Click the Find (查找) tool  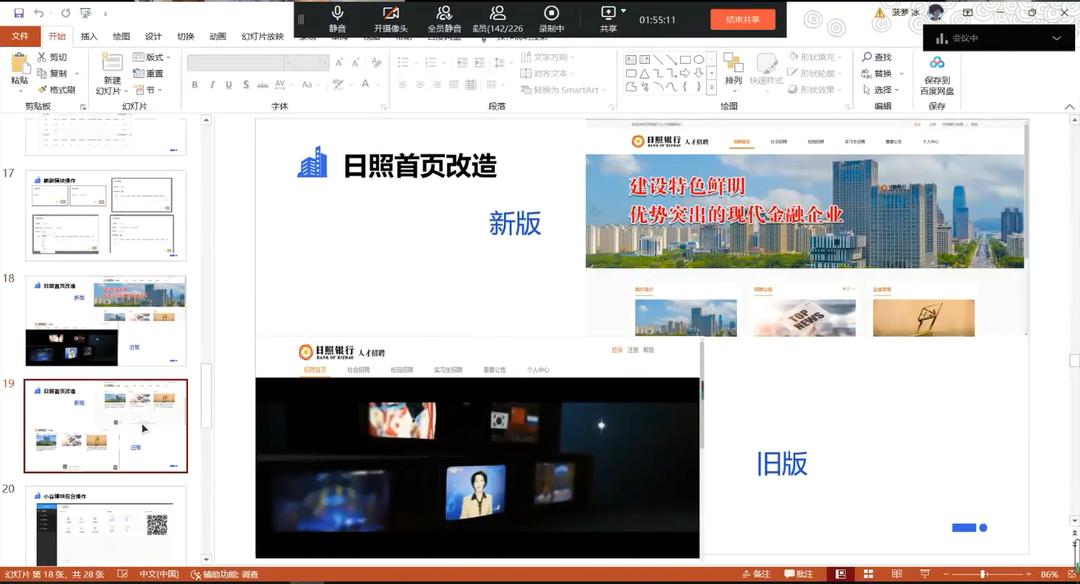[877, 56]
